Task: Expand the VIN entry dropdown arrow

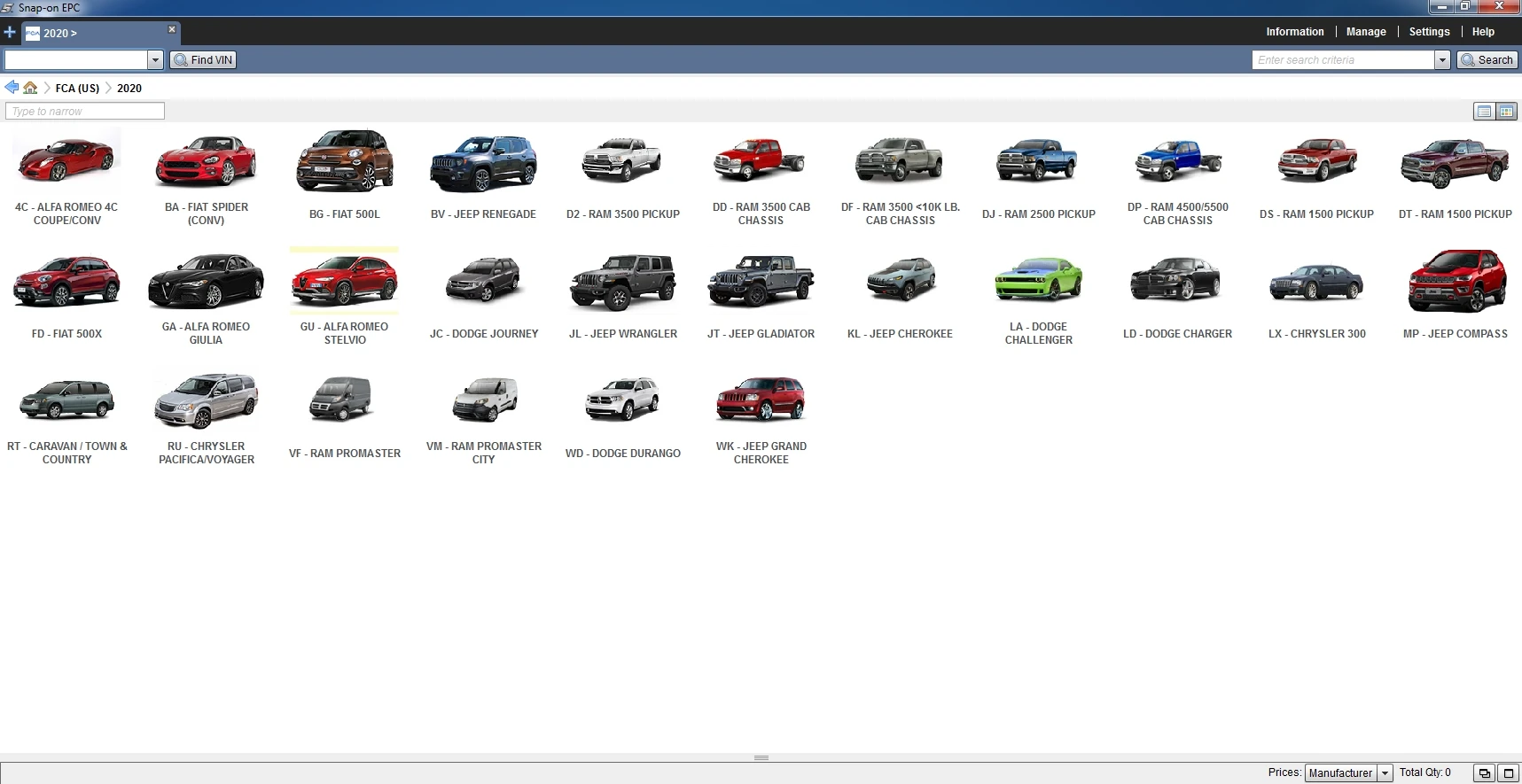Action: click(x=155, y=60)
